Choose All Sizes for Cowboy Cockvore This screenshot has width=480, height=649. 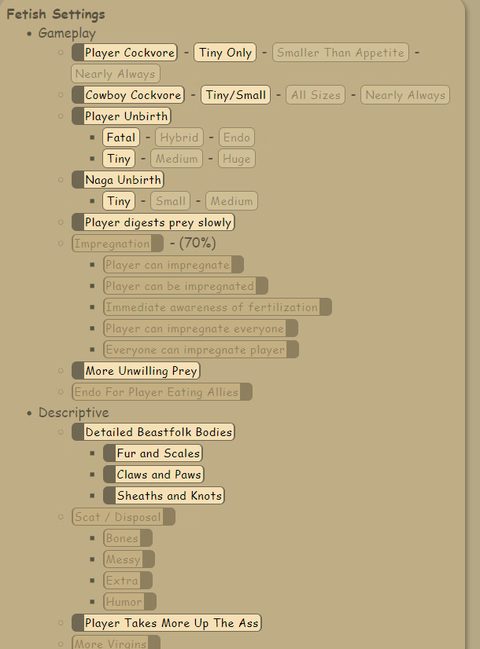click(x=315, y=95)
